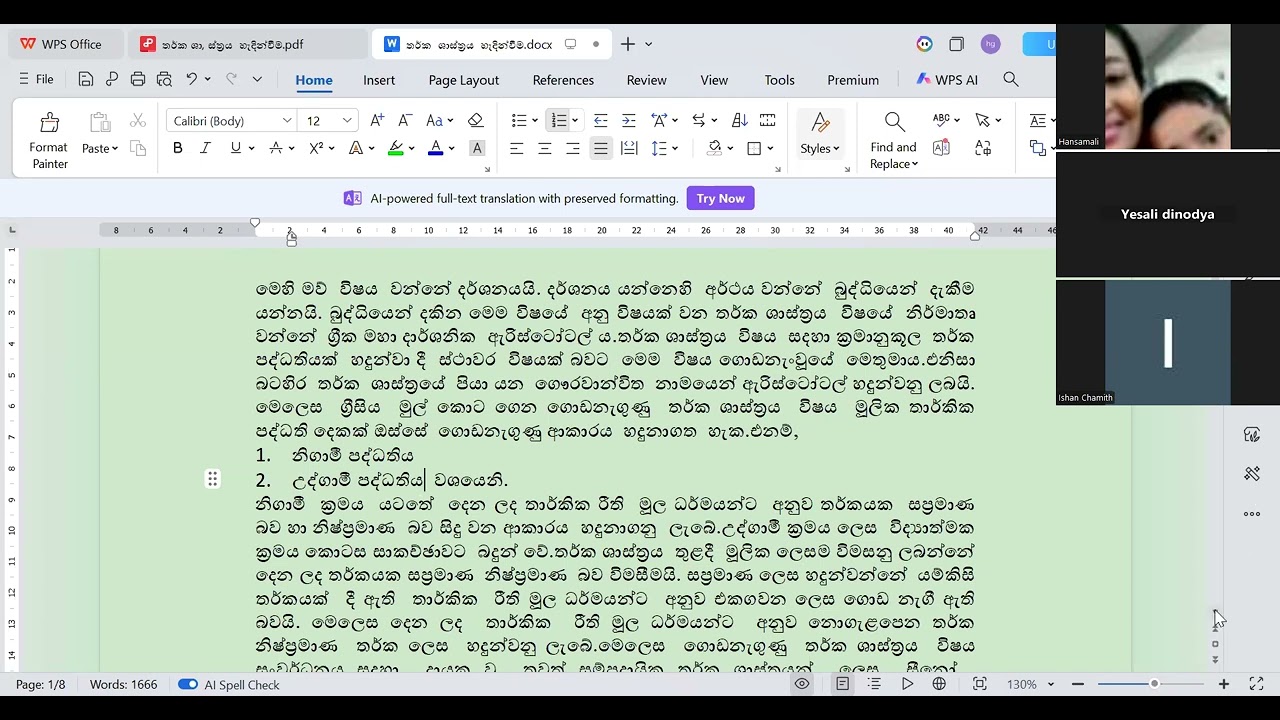The image size is (1280, 720).
Task: Increase paragraph indent
Action: pyautogui.click(x=629, y=120)
